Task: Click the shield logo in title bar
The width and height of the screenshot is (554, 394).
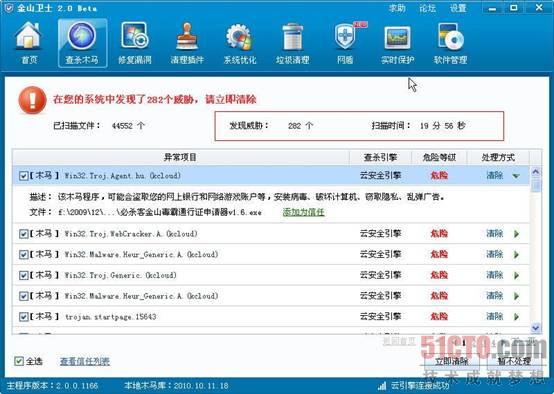Action: click(x=8, y=8)
